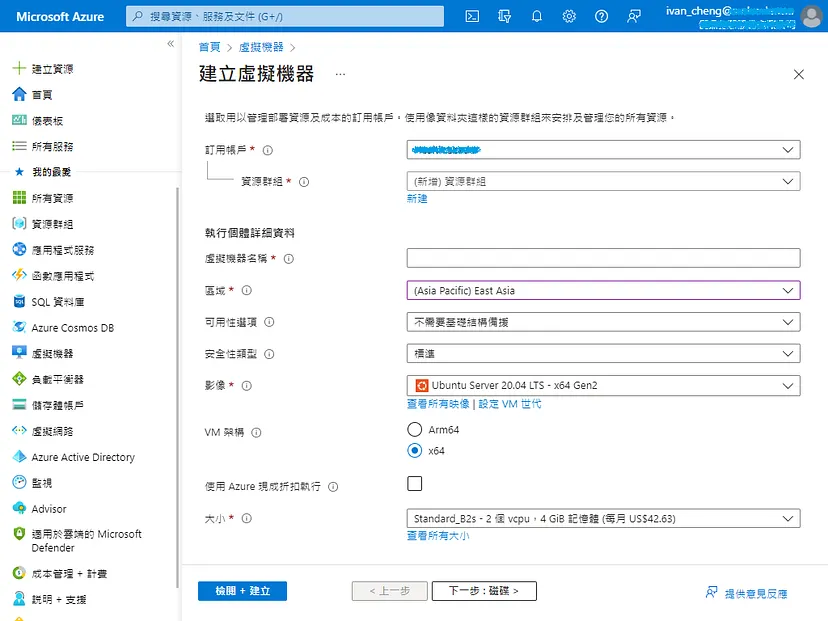
Task: Click the sidebar vertical scrollbar
Action: pyautogui.click(x=177, y=387)
